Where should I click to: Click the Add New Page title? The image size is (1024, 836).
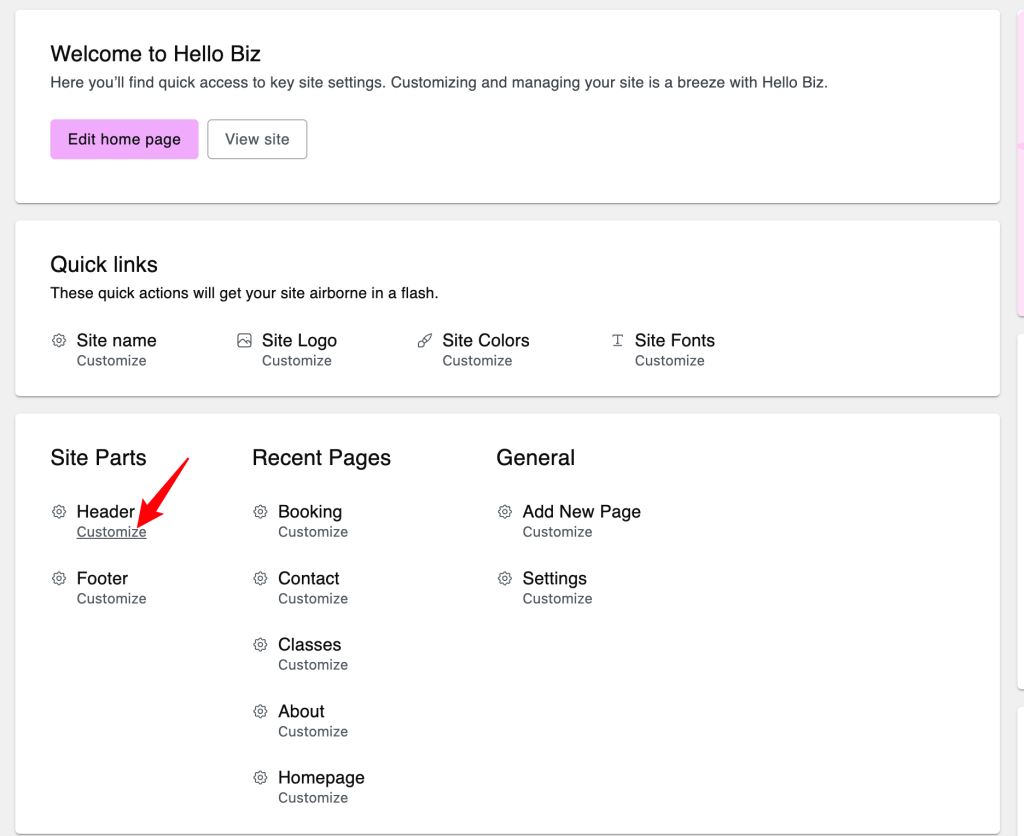[x=581, y=511]
